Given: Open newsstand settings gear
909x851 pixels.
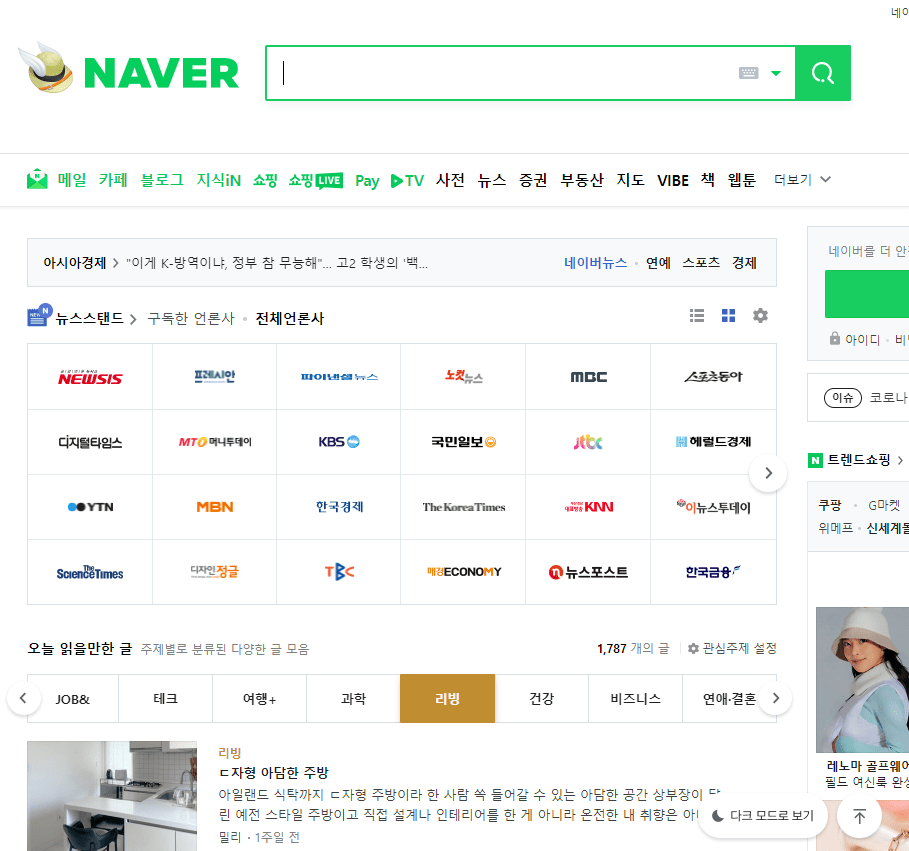Looking at the screenshot, I should point(760,315).
